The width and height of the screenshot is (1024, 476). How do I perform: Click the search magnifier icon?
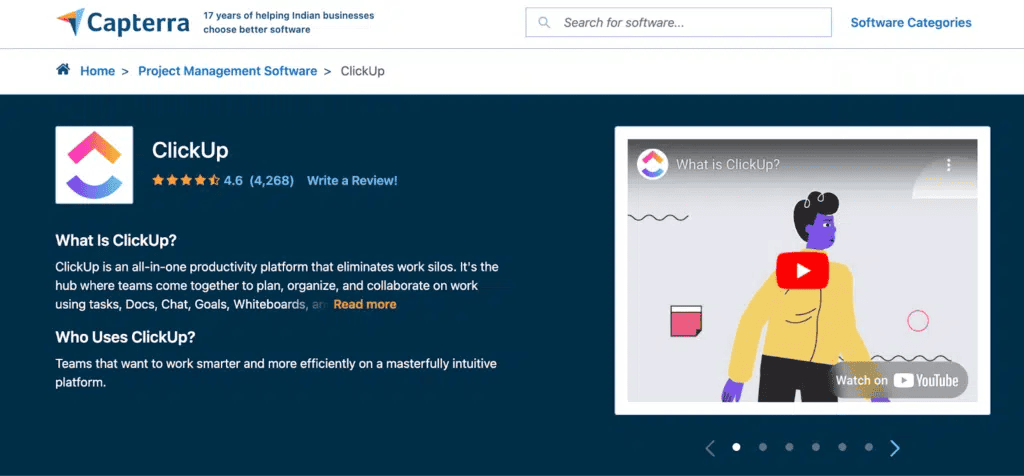coord(543,23)
